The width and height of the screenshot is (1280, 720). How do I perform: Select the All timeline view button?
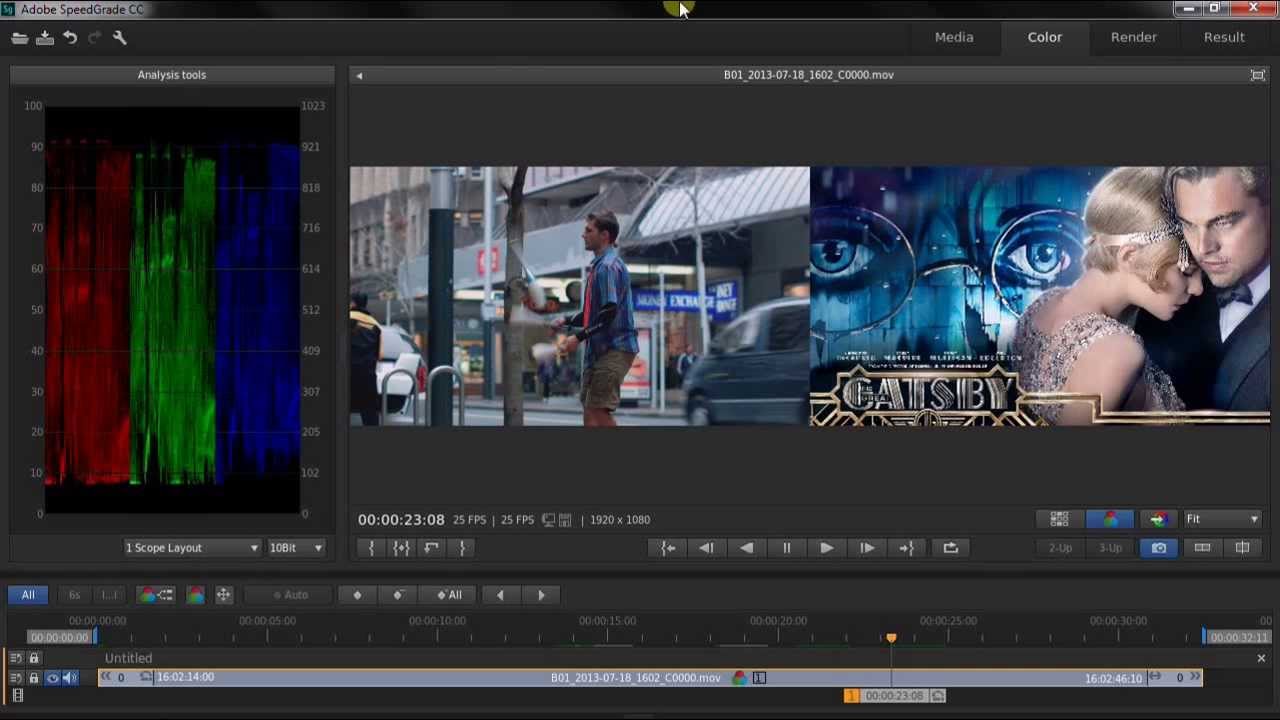[x=28, y=595]
